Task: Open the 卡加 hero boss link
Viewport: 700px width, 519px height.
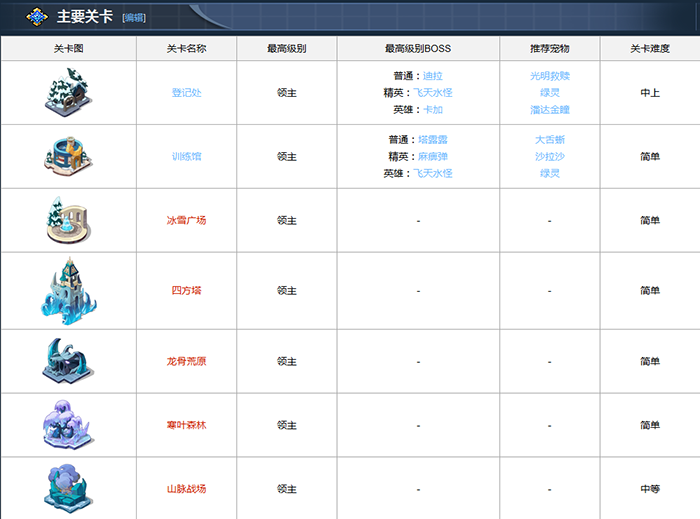Action: (432, 110)
